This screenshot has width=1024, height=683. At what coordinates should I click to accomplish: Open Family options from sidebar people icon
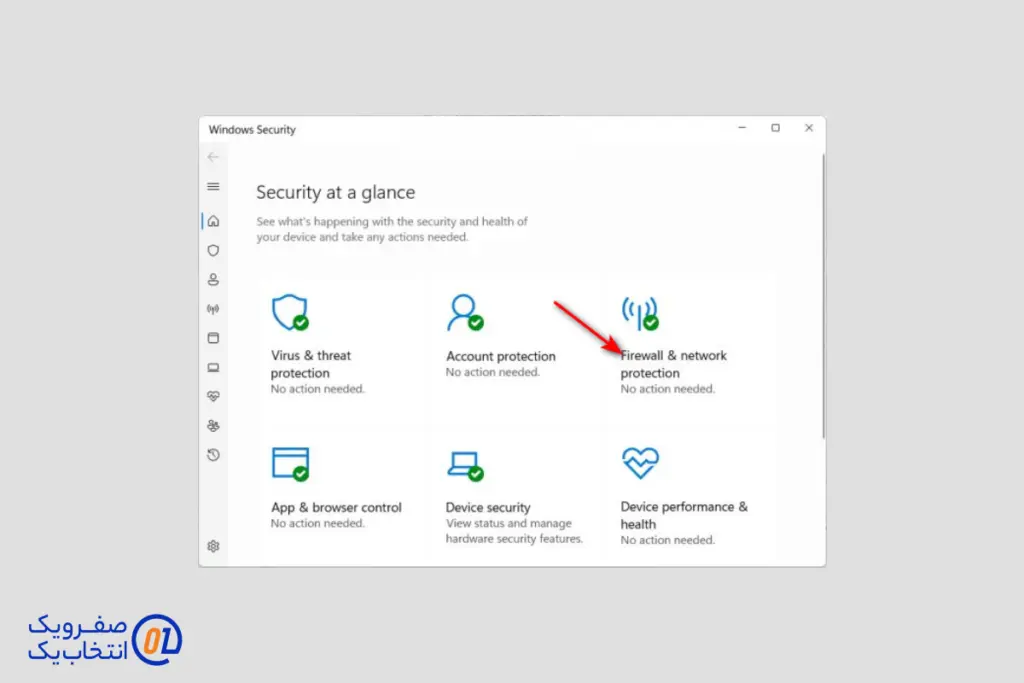tap(213, 426)
